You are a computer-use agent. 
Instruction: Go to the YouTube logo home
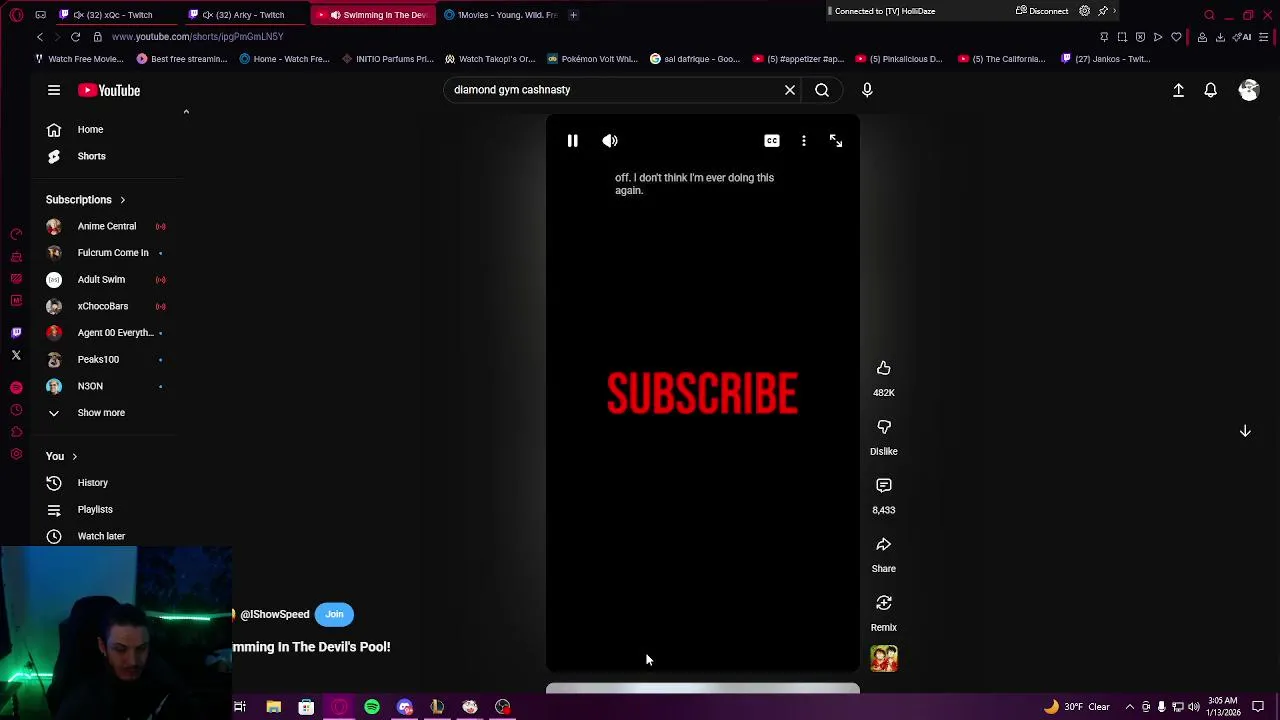(109, 90)
